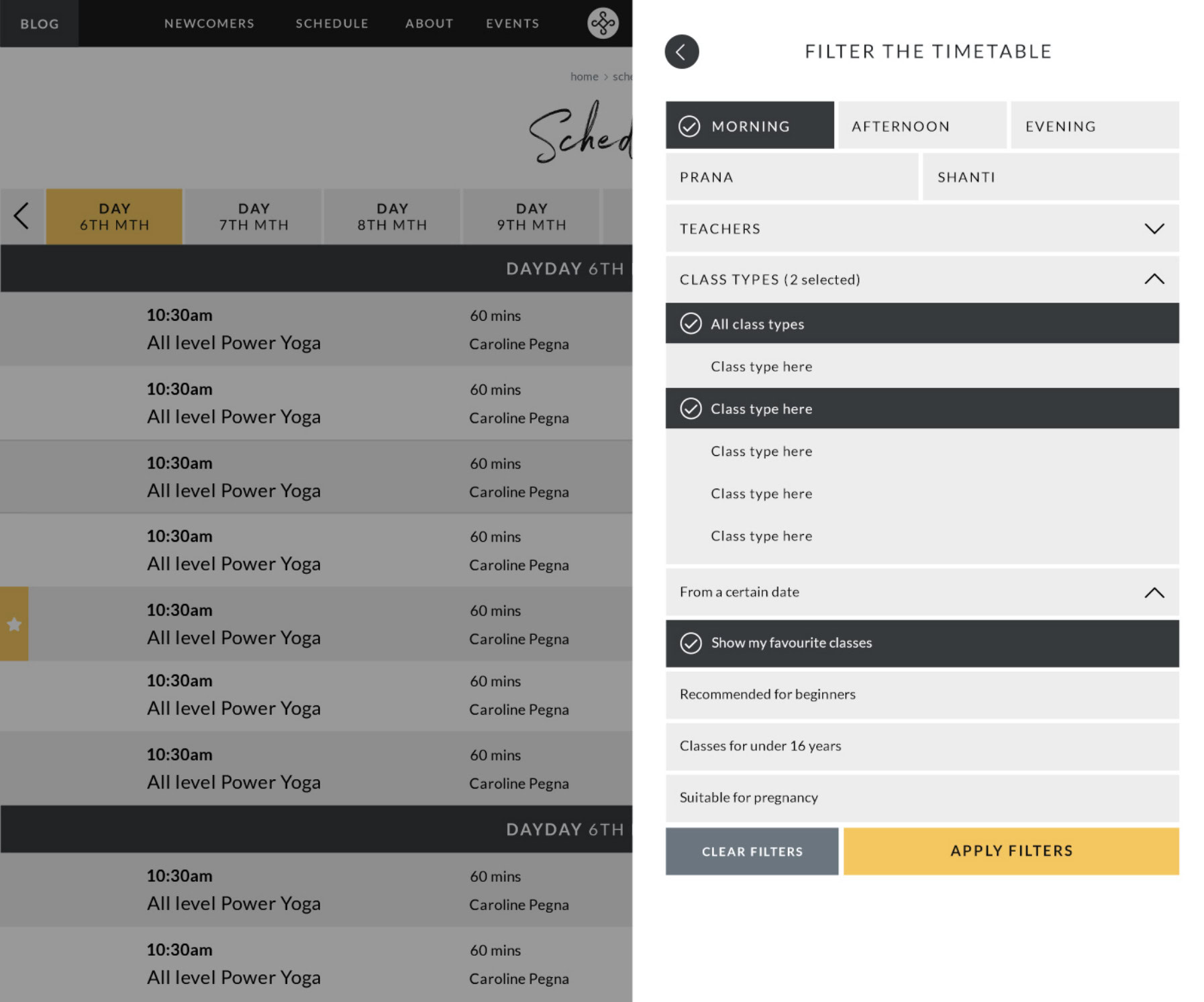This screenshot has height=1002, width=1204.
Task: Click the circular logo icon in header
Action: coord(603,23)
